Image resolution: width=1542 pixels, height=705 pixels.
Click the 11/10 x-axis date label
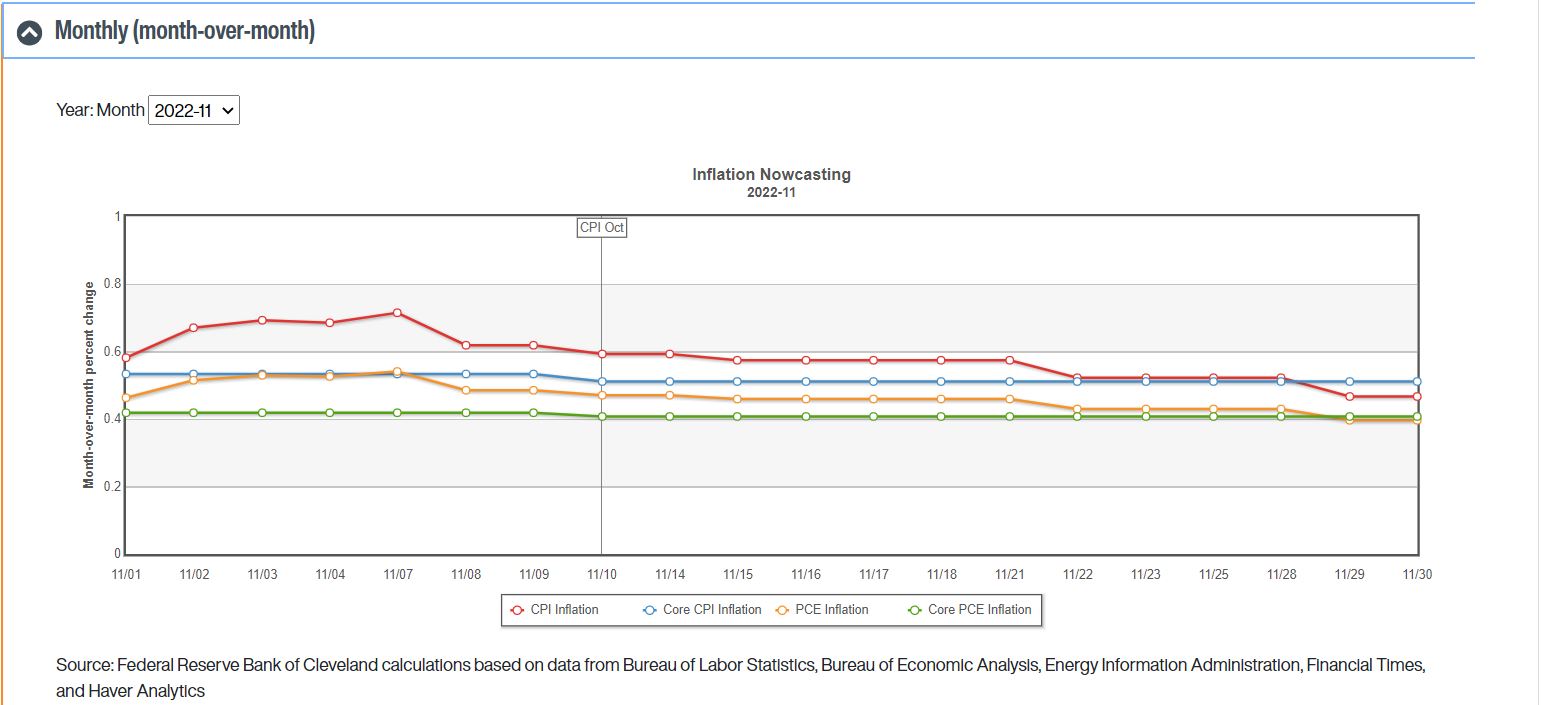[601, 575]
